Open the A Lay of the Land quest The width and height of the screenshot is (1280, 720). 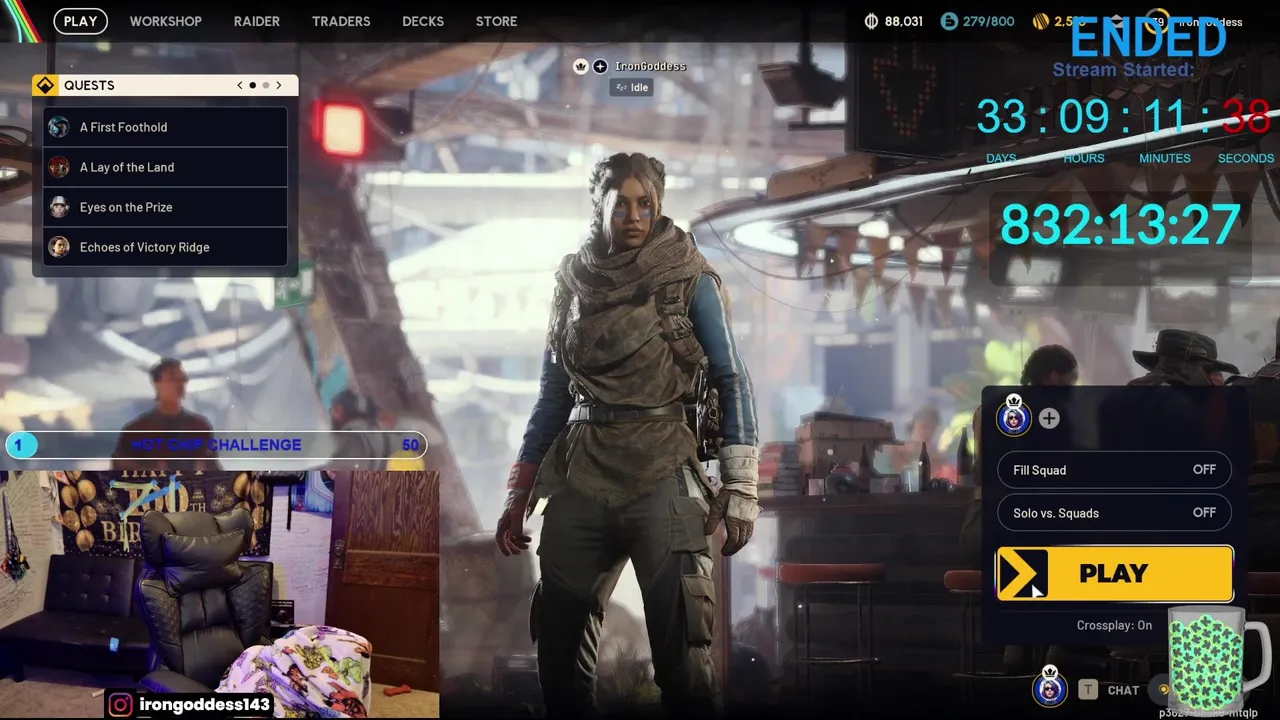(166, 167)
